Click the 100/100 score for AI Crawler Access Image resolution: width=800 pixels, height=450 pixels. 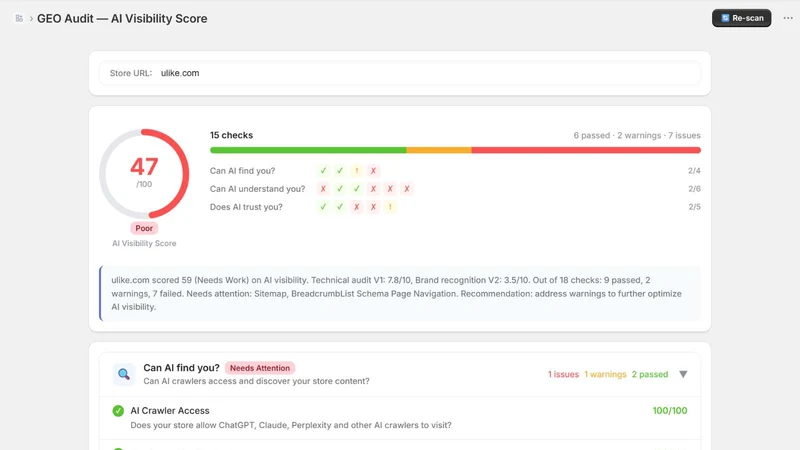[669, 411]
